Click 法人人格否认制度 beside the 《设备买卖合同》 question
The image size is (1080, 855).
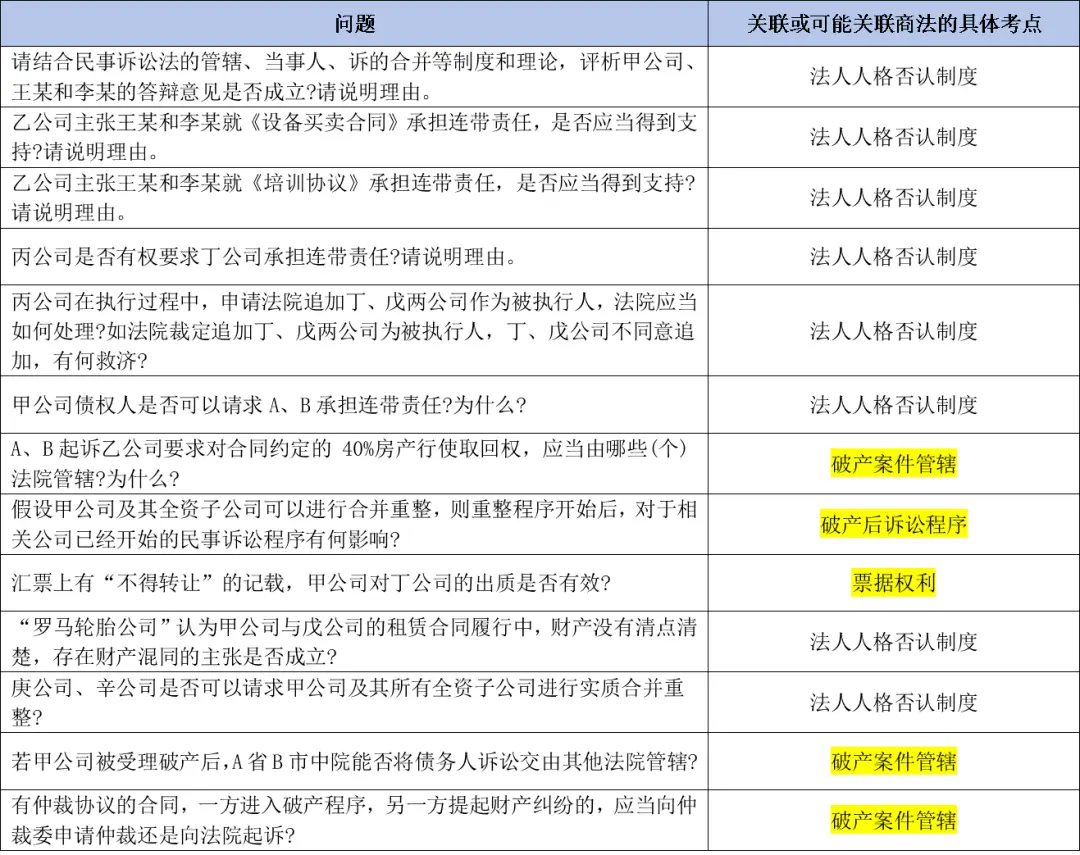click(894, 136)
